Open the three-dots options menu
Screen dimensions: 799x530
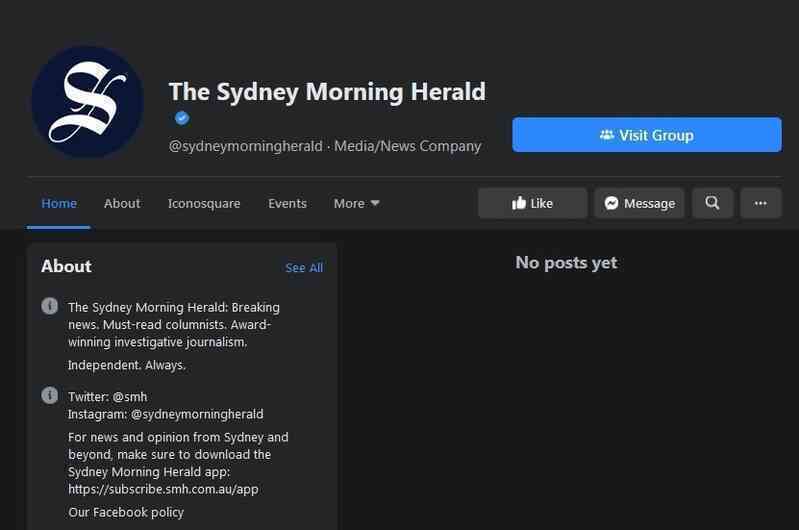761,203
